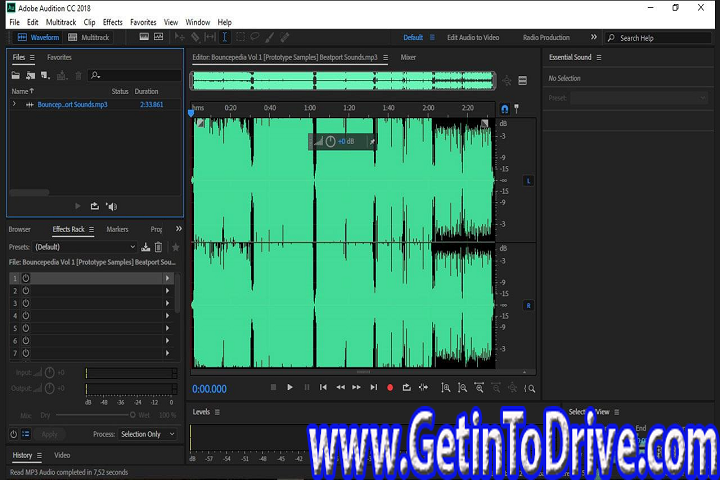This screenshot has width=720, height=480.
Task: Open effect slot 7 arrow menu
Action: pyautogui.click(x=168, y=353)
